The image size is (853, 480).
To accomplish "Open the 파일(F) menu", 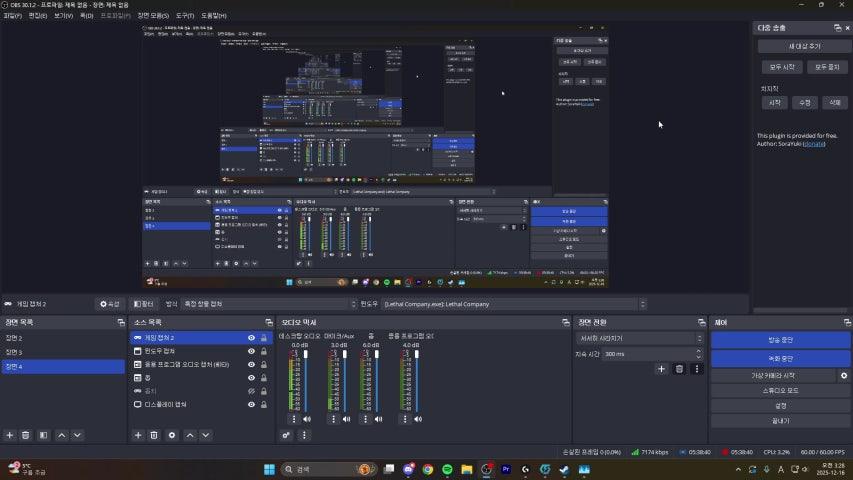I will 13,16.
